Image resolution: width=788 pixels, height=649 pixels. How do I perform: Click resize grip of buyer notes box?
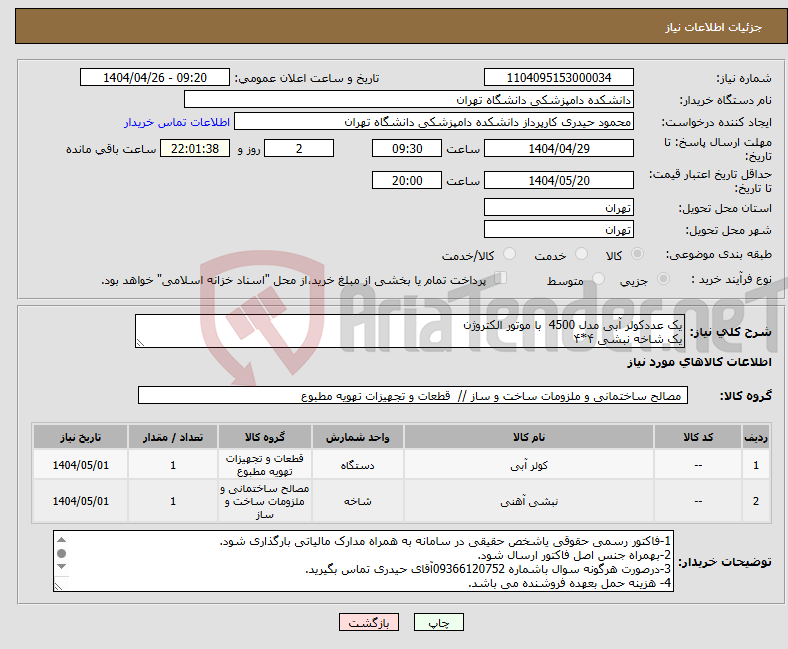point(58,586)
